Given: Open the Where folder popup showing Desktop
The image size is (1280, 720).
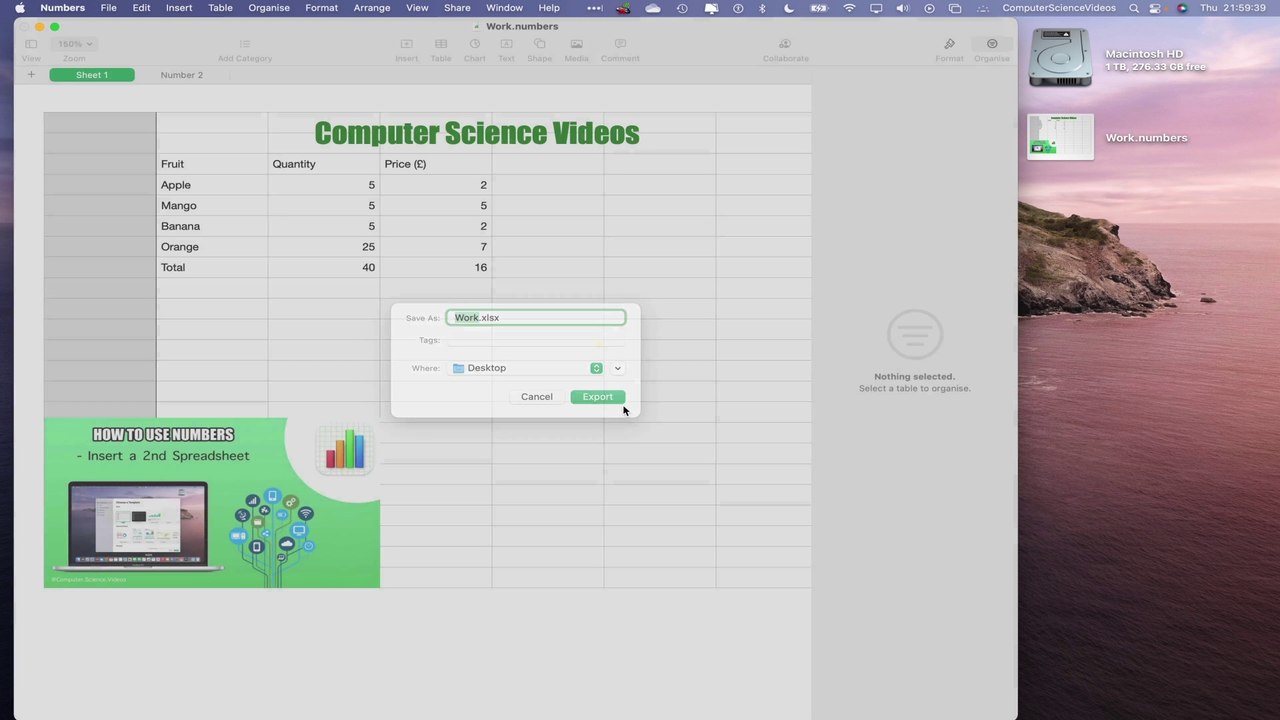Looking at the screenshot, I should coord(526,368).
